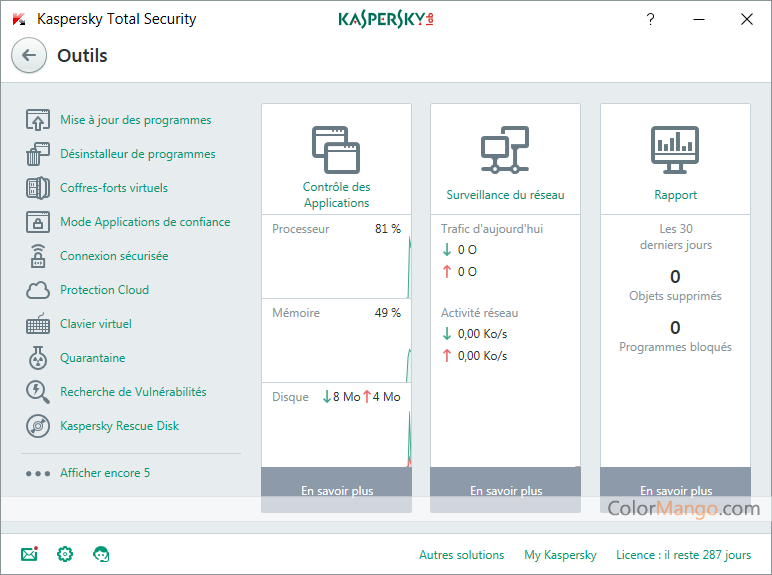The width and height of the screenshot is (772, 575).
Task: Click the Disque activity graph
Action: point(336,425)
